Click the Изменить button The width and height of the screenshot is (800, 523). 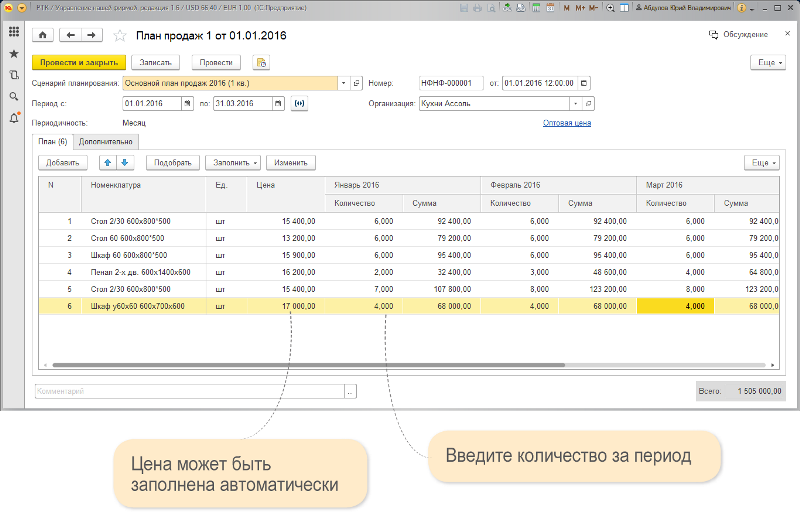[x=291, y=163]
